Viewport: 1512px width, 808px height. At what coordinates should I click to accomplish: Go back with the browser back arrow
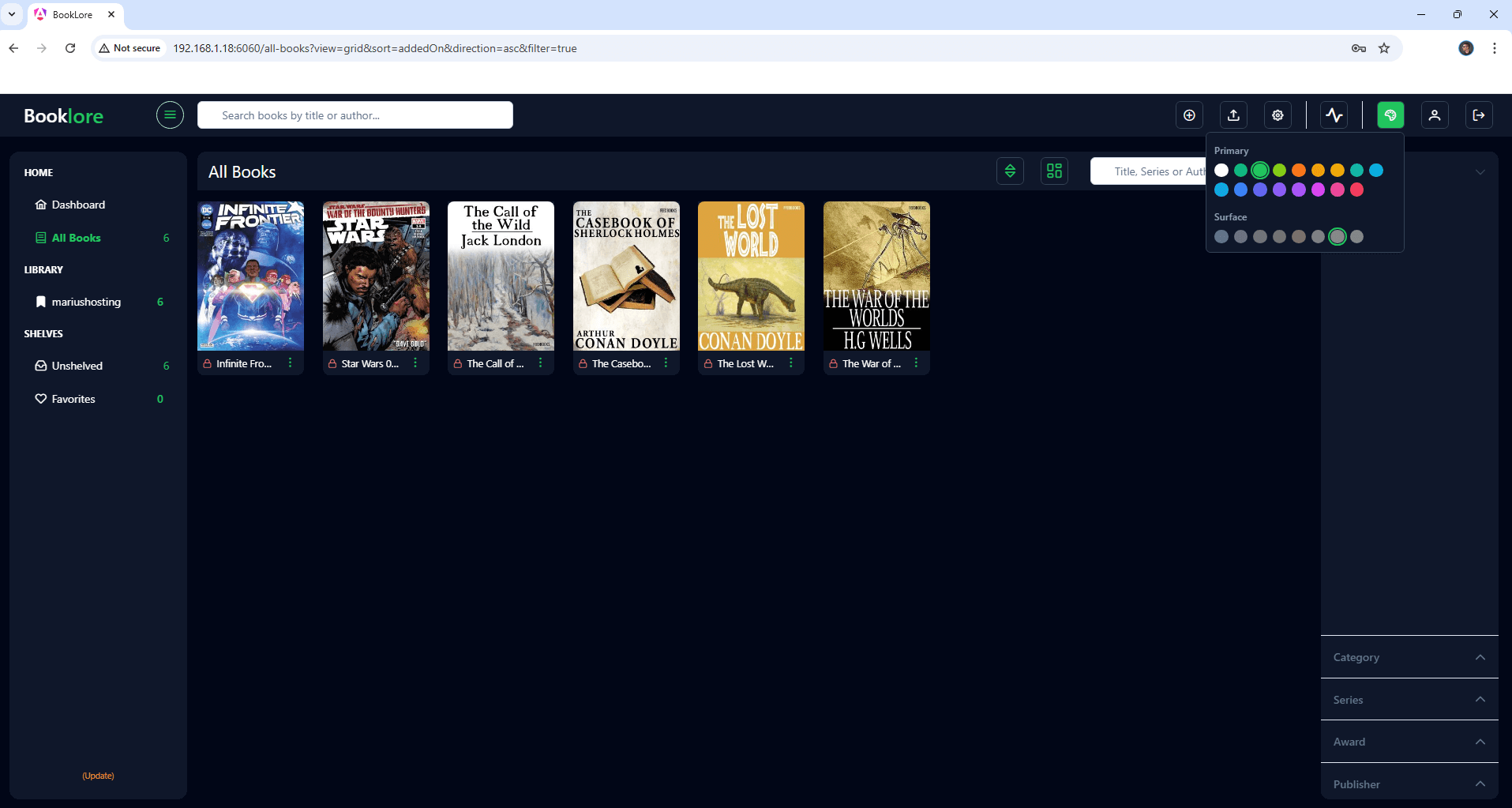pyautogui.click(x=13, y=48)
